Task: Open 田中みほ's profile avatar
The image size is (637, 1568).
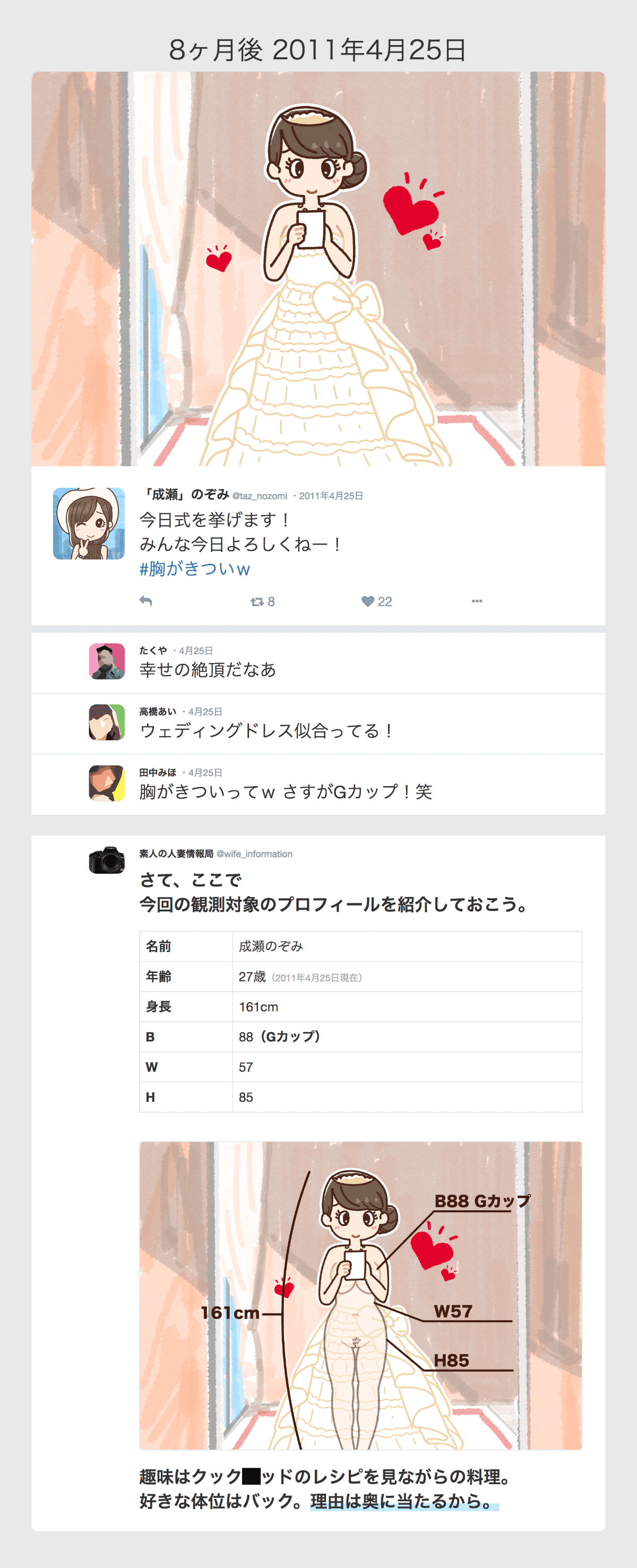Action: (x=107, y=783)
